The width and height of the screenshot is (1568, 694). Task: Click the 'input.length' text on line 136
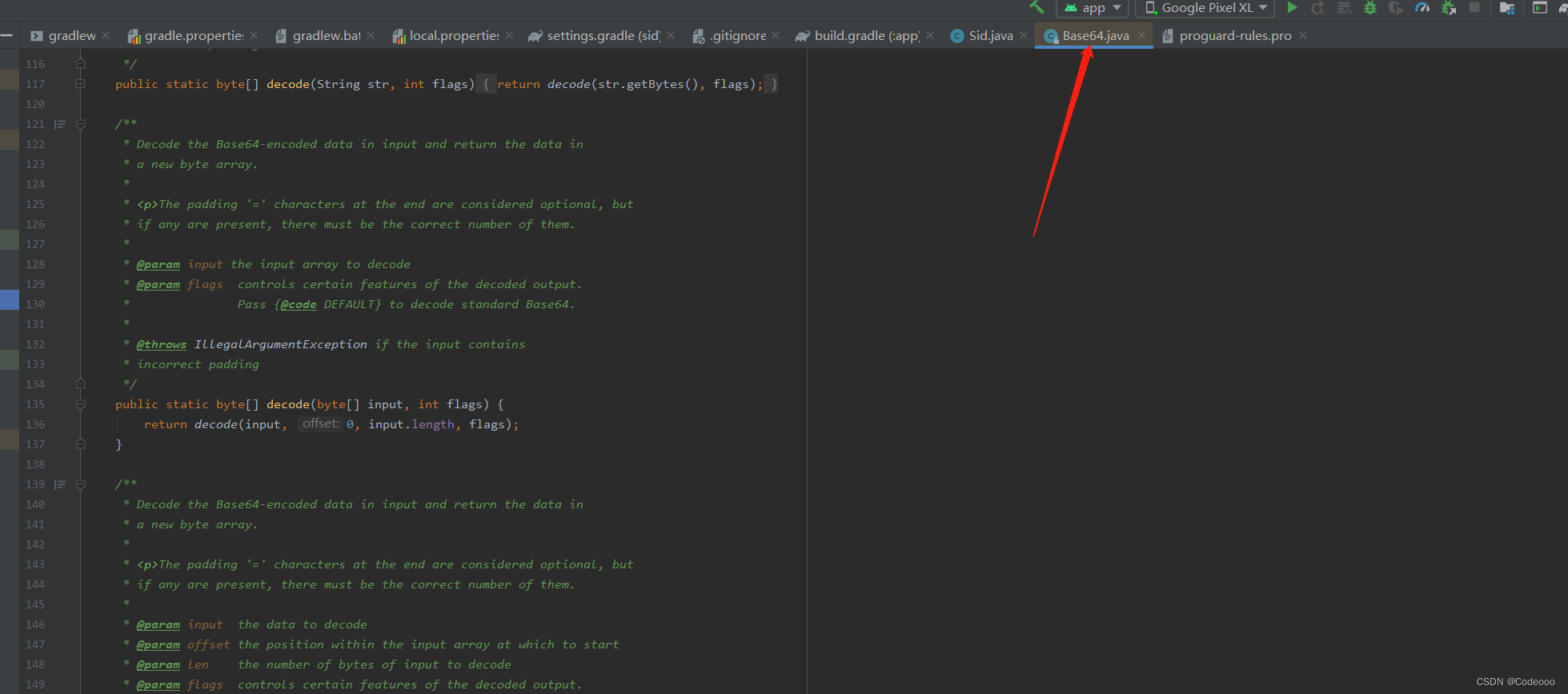pos(411,424)
